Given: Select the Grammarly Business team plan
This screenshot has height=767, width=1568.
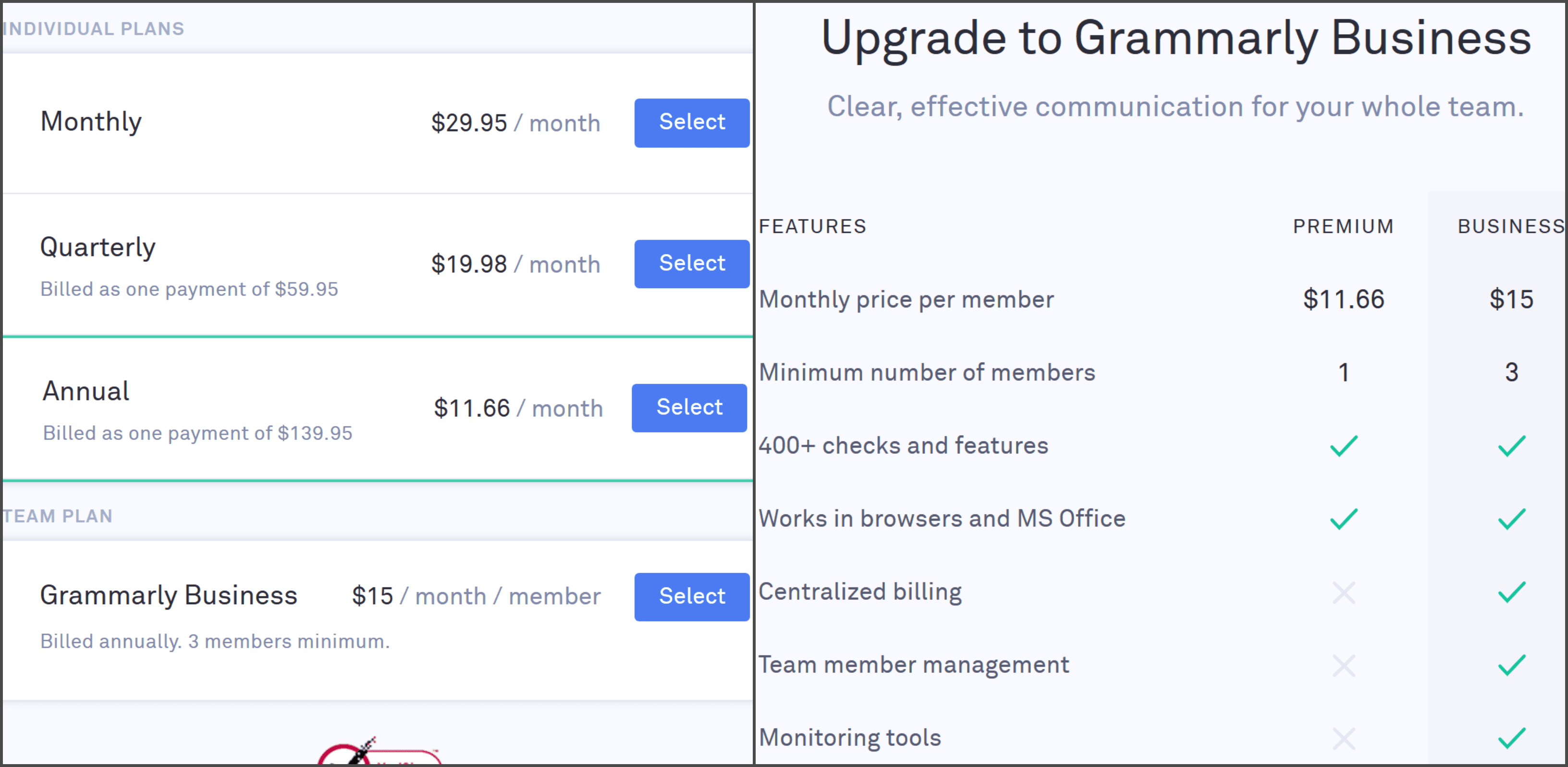Looking at the screenshot, I should (691, 597).
